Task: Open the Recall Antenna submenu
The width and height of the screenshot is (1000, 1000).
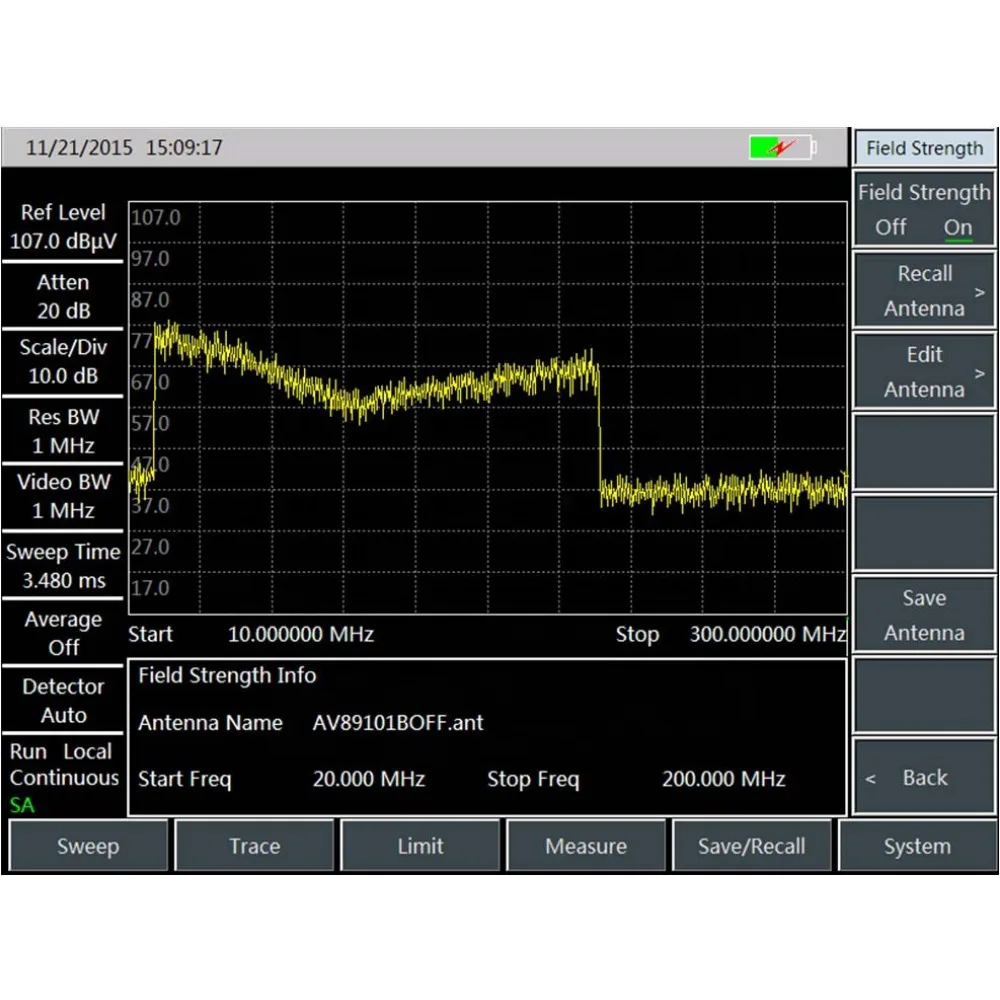Action: coord(924,291)
